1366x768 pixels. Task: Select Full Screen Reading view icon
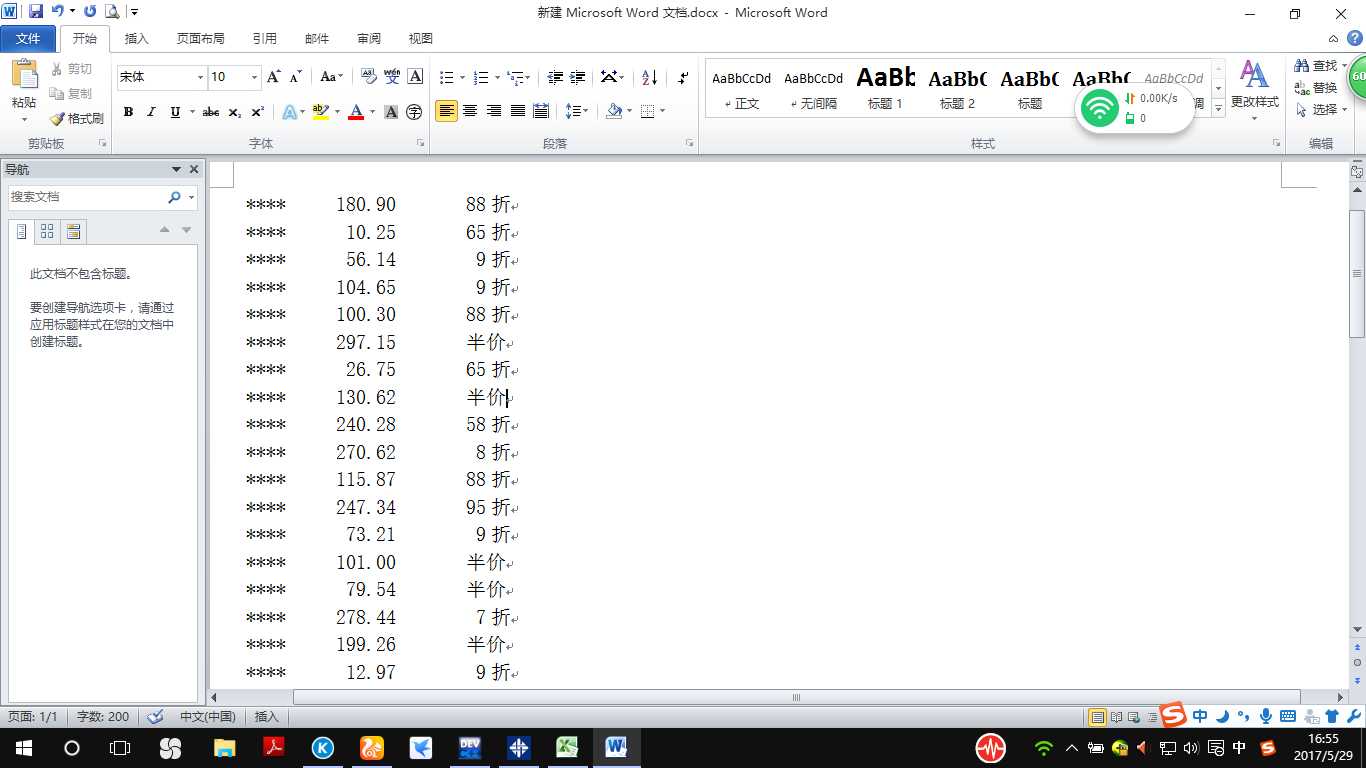[1115, 717]
